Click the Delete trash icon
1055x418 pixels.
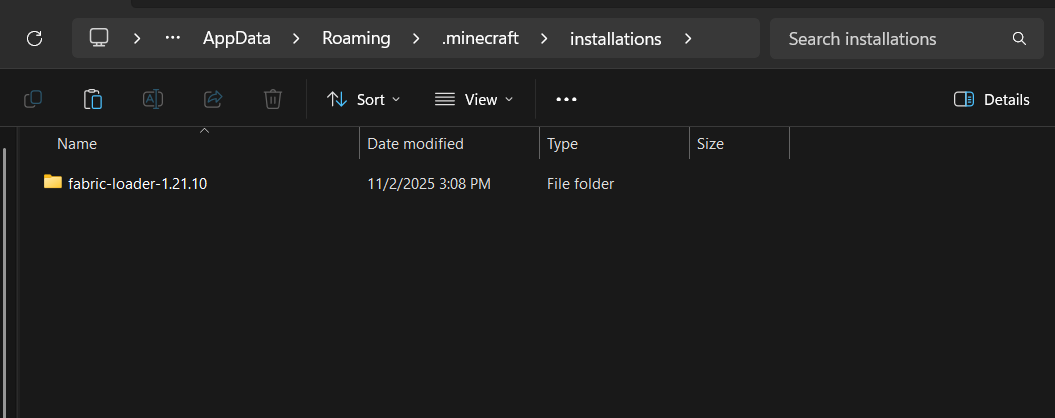[272, 99]
